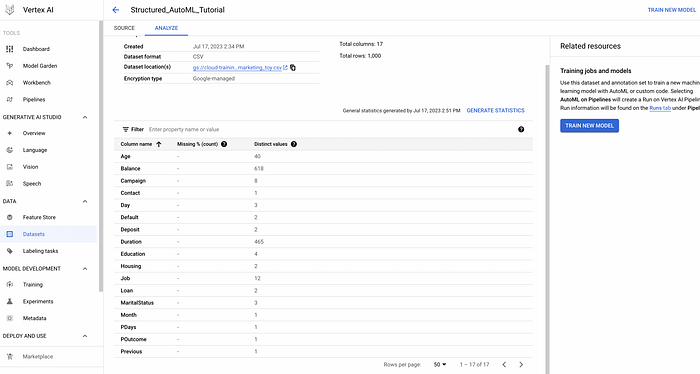Switch to the Source tab
The image size is (700, 374).
(124, 28)
